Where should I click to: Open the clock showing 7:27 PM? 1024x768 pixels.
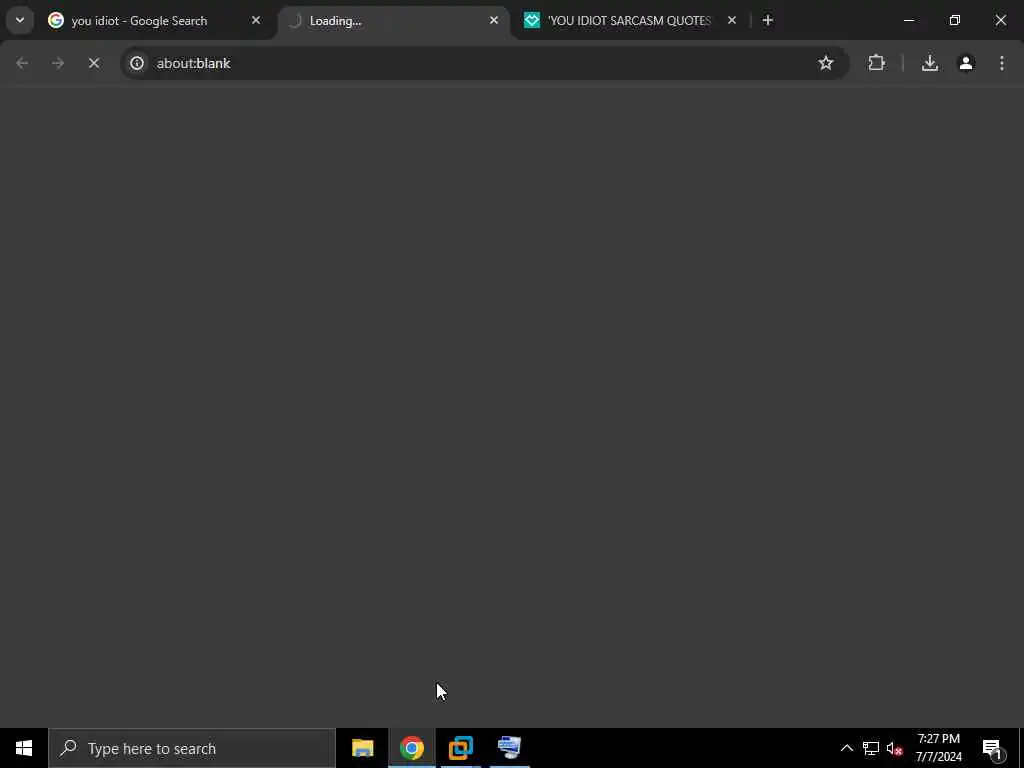938,748
